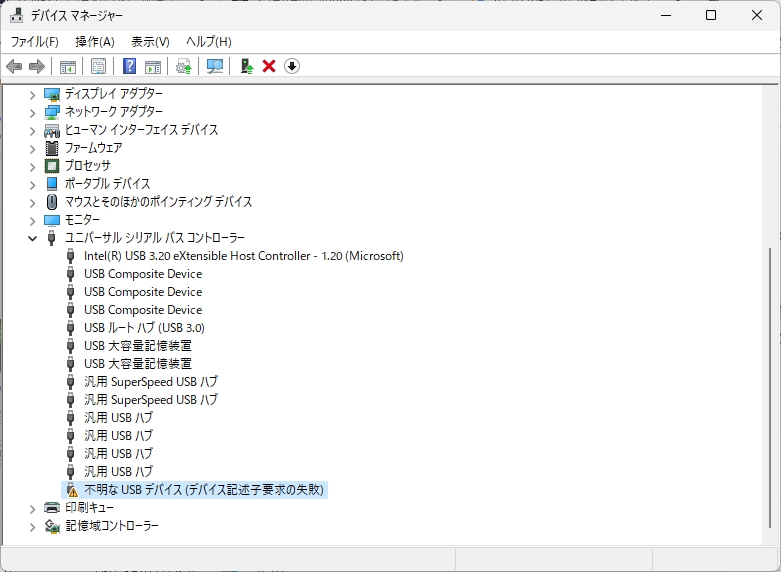The width and height of the screenshot is (781, 572).
Task: Select the ネットワーク アダプター category
Action: [x=113, y=112]
